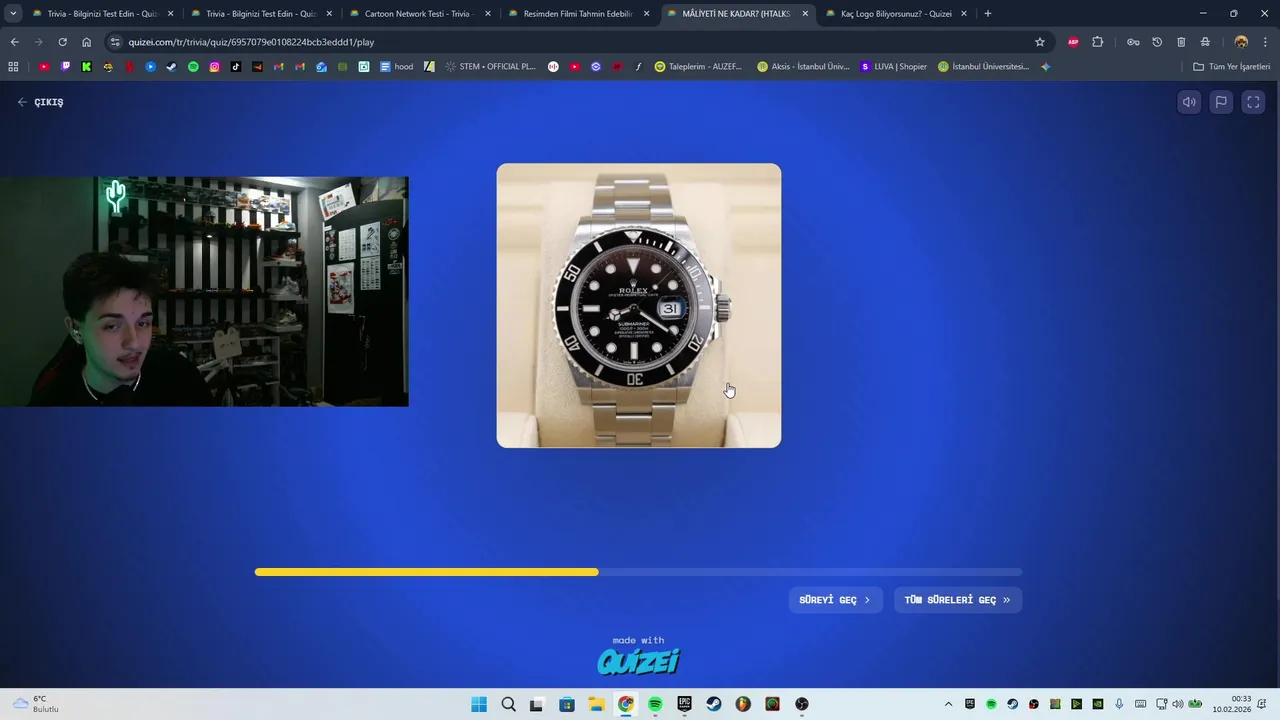1280x720 pixels.
Task: Open the Taleplerim - AUZEF bookmark
Action: tap(698, 67)
